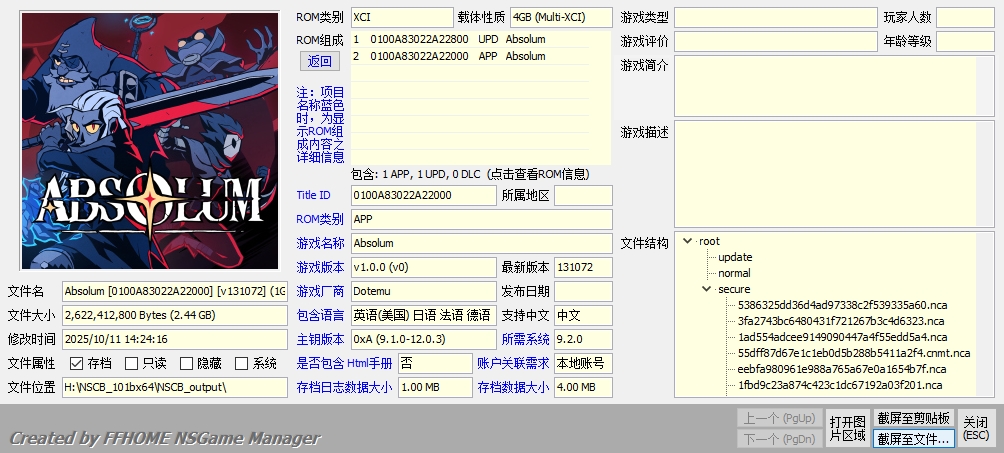
Task: Collapse the secure folder in file tree
Action: (707, 289)
